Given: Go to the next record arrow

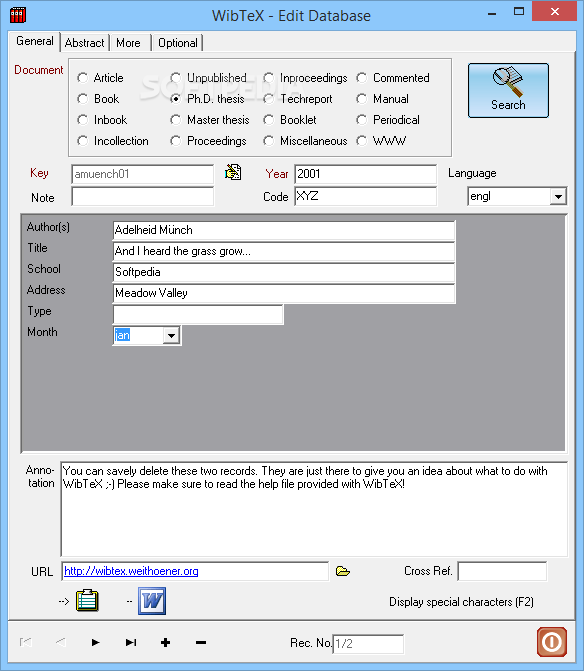Looking at the screenshot, I should pos(96,642).
